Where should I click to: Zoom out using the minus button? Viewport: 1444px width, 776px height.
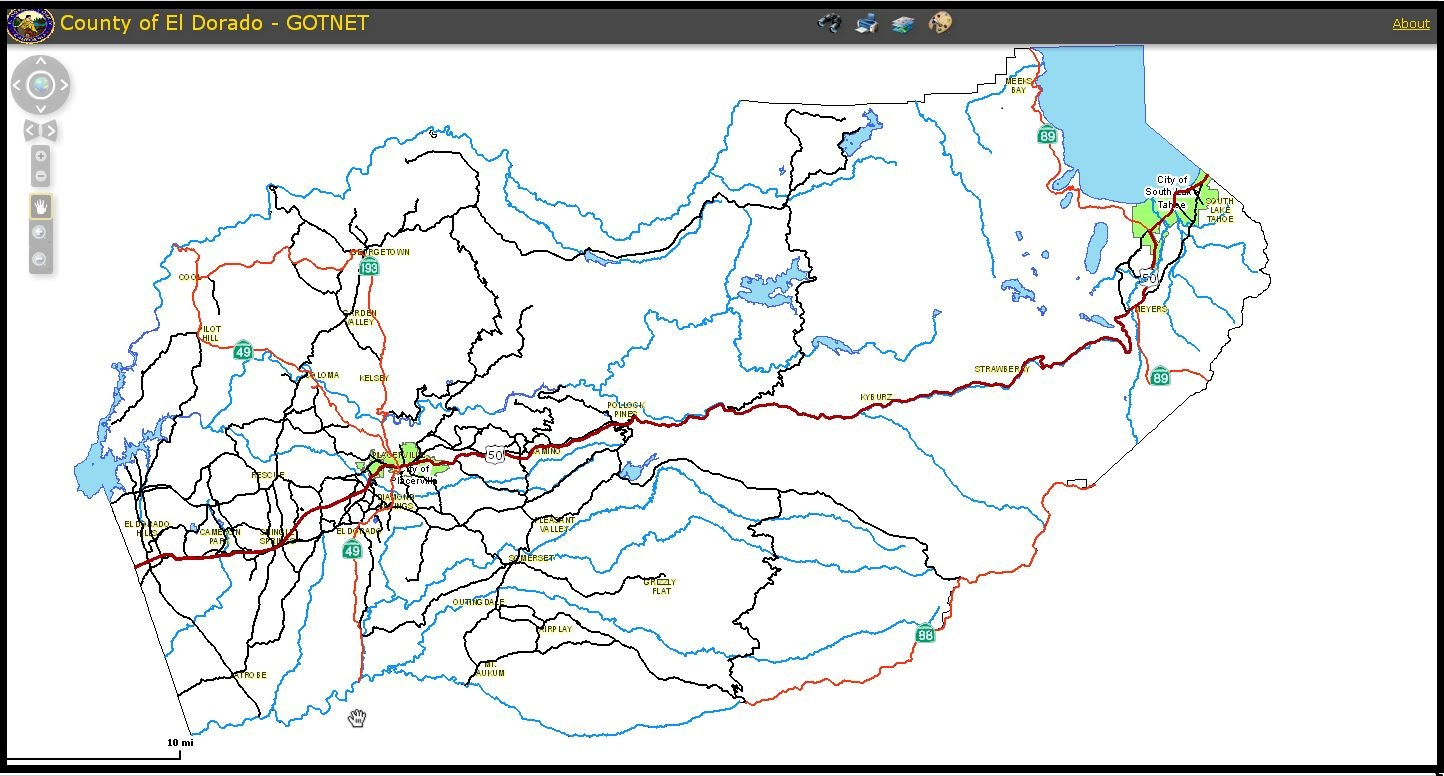[x=40, y=176]
